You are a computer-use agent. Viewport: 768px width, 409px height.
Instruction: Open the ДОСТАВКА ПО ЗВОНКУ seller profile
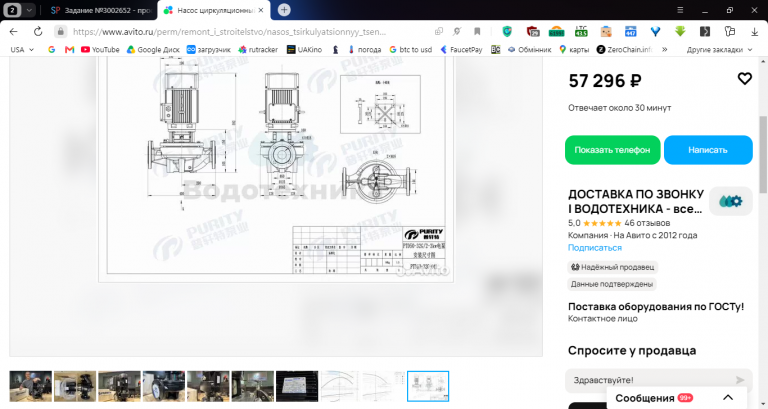pos(636,201)
